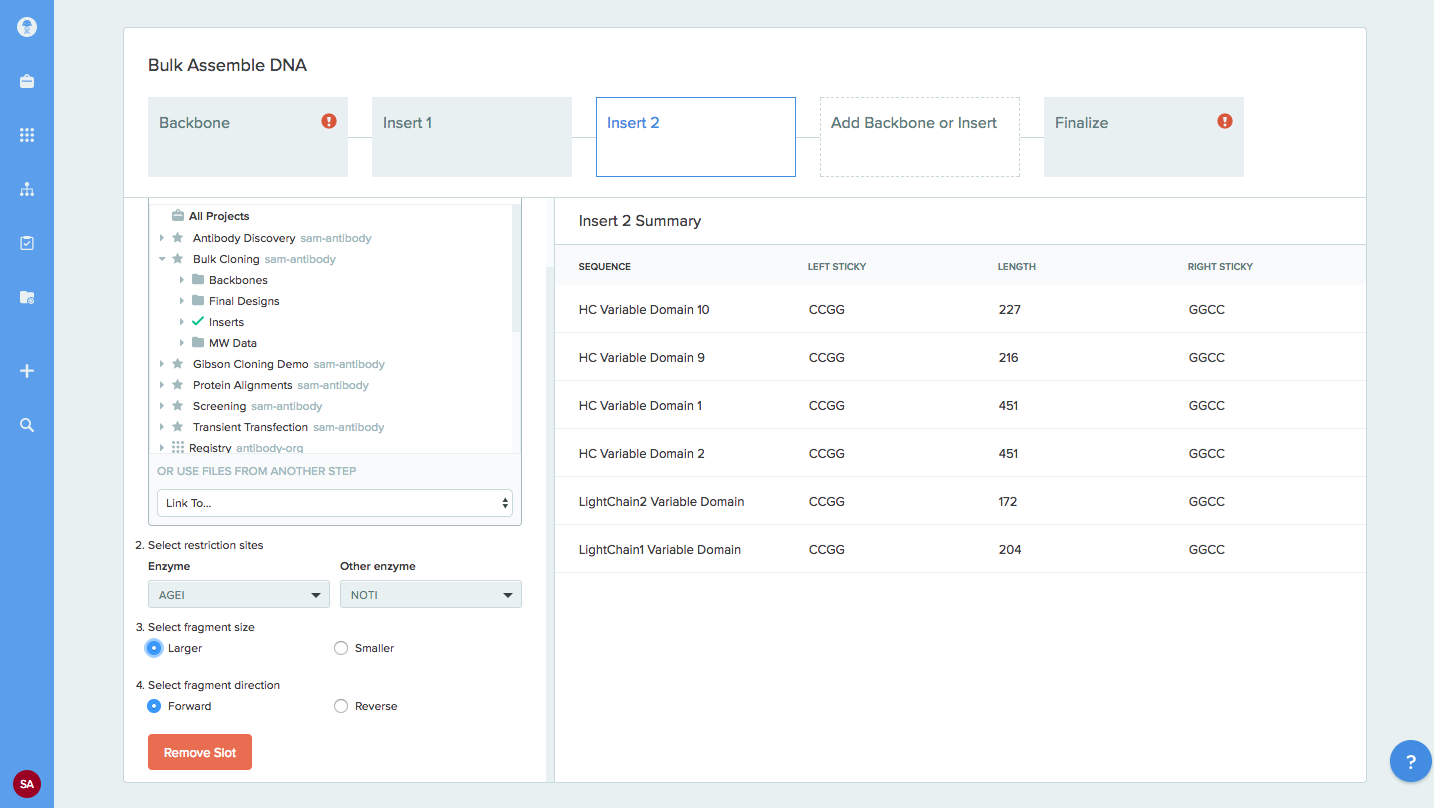Open the Link To... step selector
Image resolution: width=1434 pixels, height=808 pixels.
click(335, 503)
